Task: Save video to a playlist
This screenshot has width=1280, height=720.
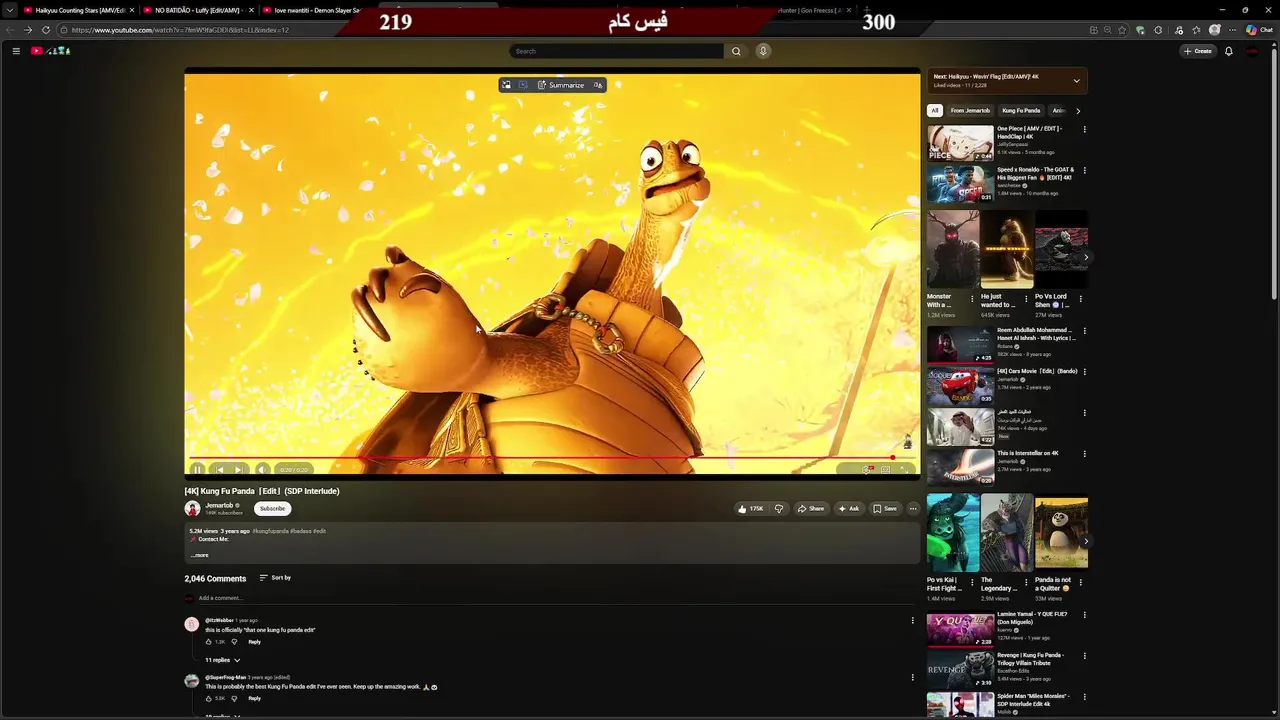Action: coord(885,509)
